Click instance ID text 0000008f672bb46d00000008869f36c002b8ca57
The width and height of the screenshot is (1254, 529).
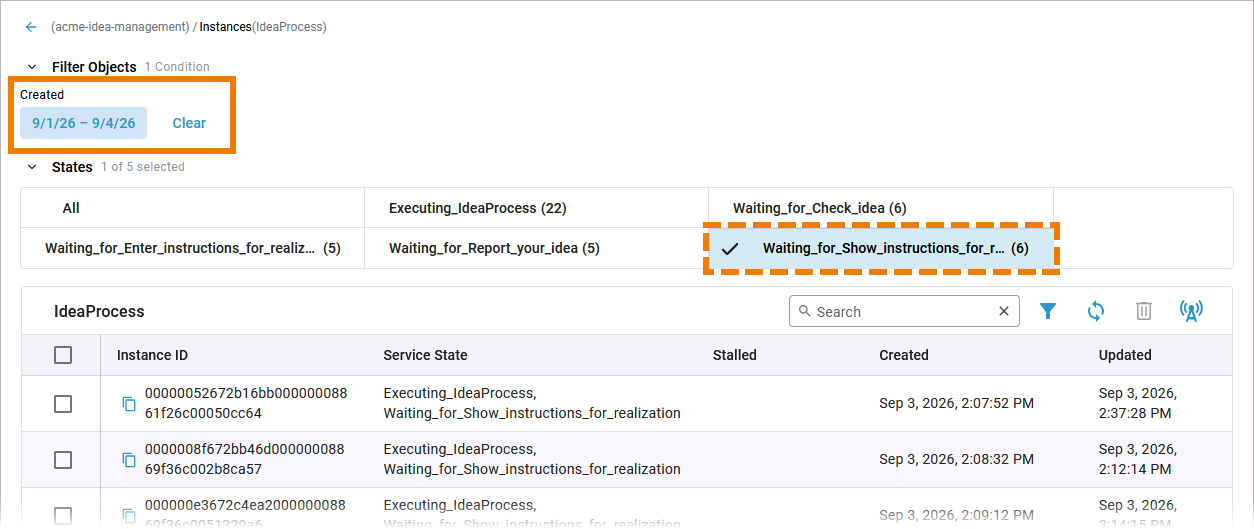click(x=245, y=459)
